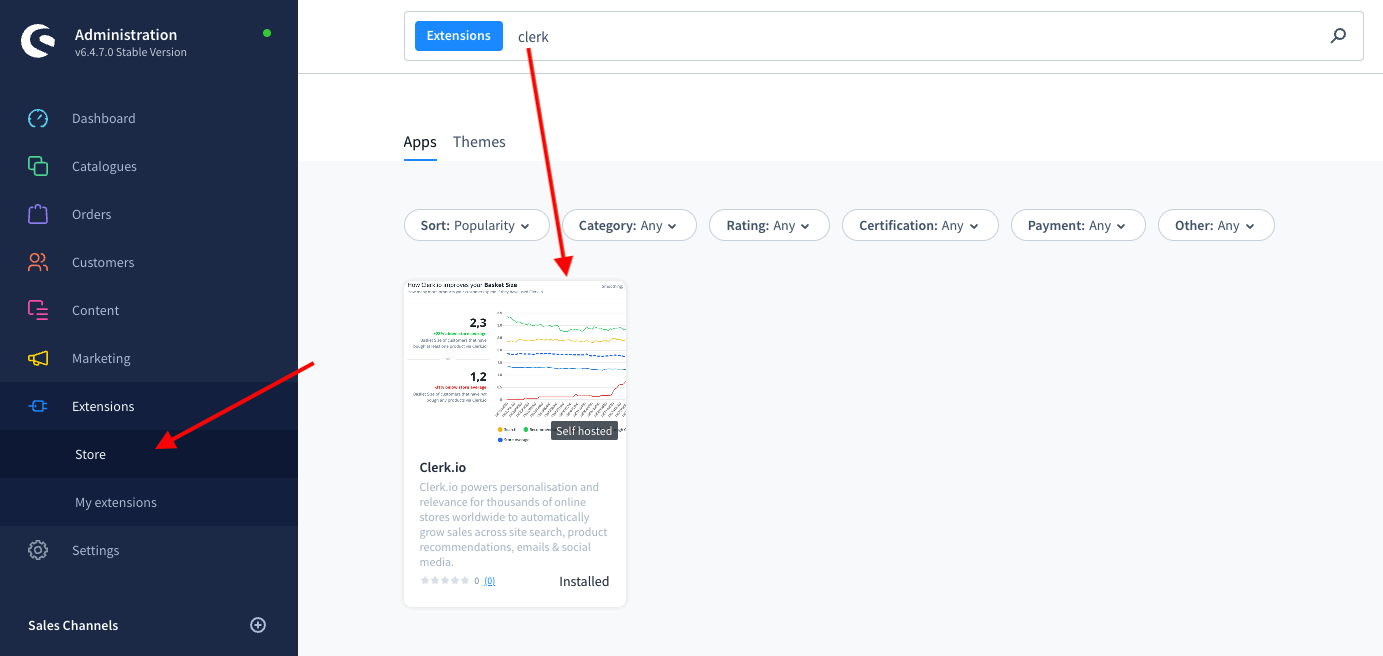Click the Settings gear icon
Viewport: 1383px width, 656px height.
pyautogui.click(x=38, y=550)
